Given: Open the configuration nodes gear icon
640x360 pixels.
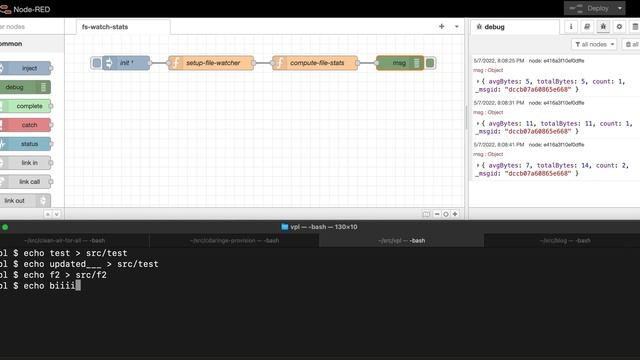Looking at the screenshot, I should [619, 27].
